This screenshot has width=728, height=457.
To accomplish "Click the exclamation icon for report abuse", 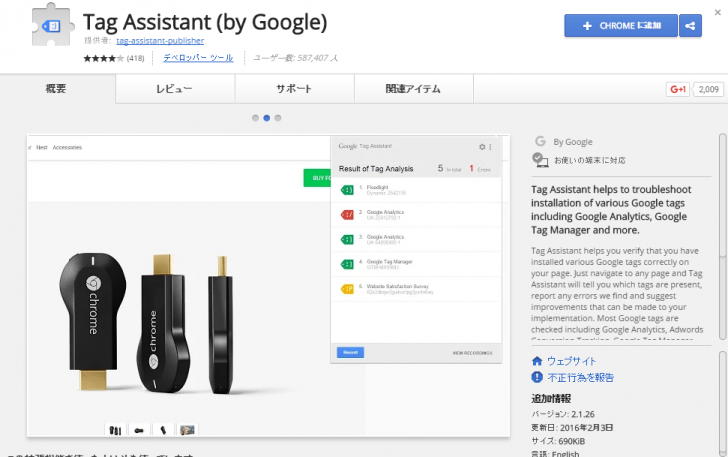I will point(537,377).
